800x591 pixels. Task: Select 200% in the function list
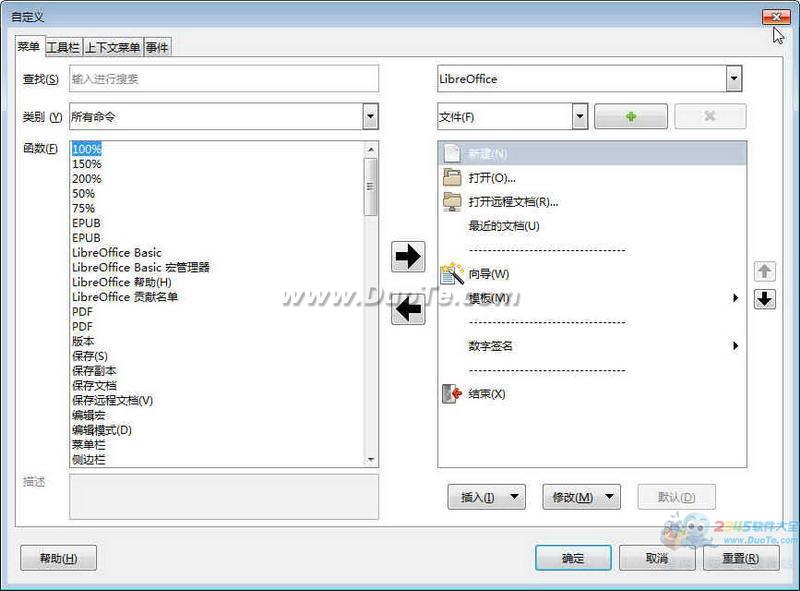pyautogui.click(x=87, y=179)
